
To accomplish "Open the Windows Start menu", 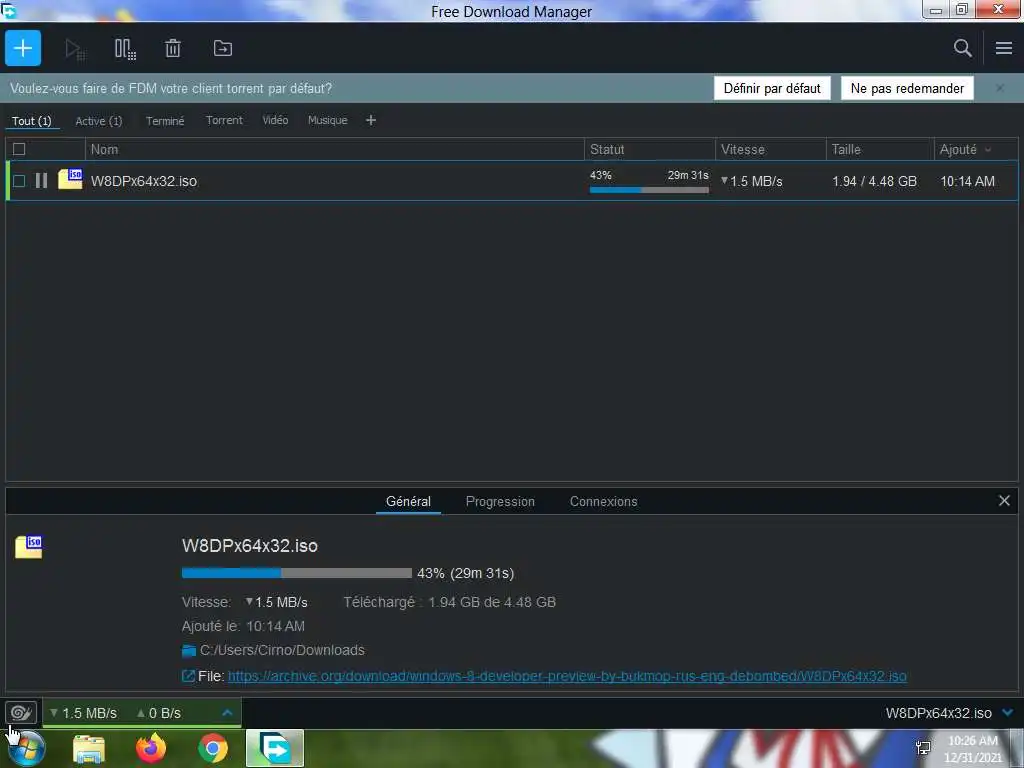I will pos(26,748).
